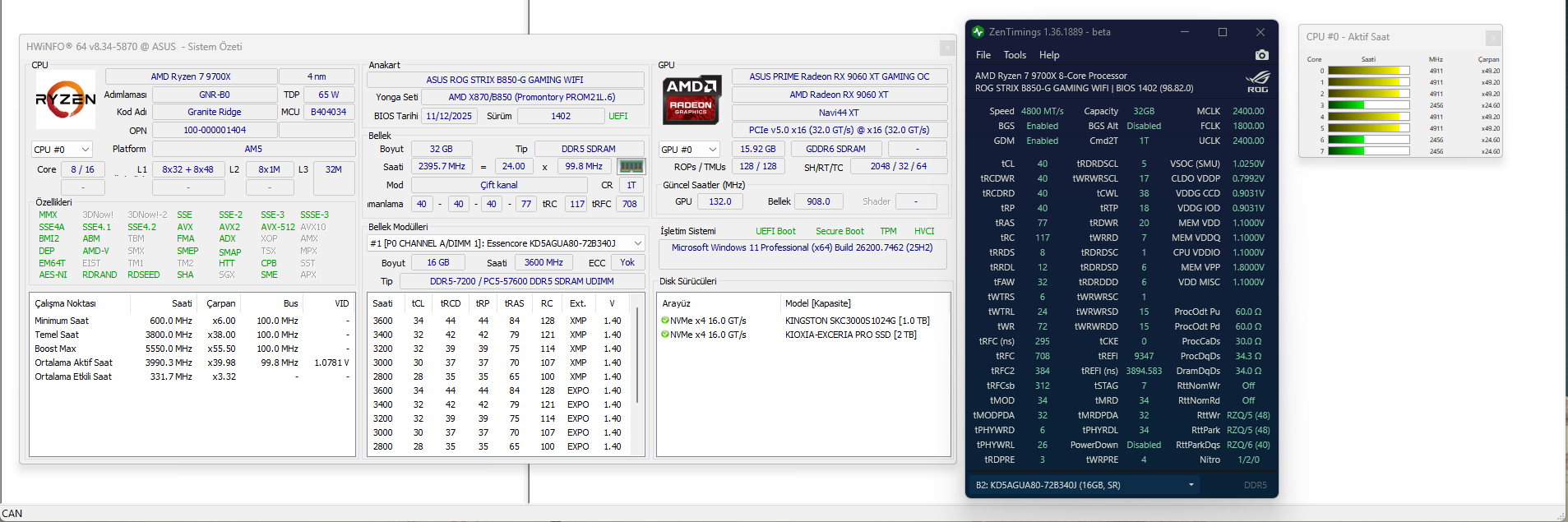Click the SSE4.2 feature label

(x=141, y=227)
